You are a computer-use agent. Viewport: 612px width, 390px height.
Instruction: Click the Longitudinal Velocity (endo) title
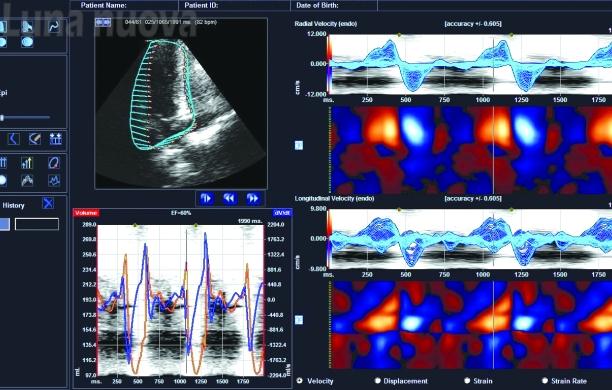tap(334, 198)
